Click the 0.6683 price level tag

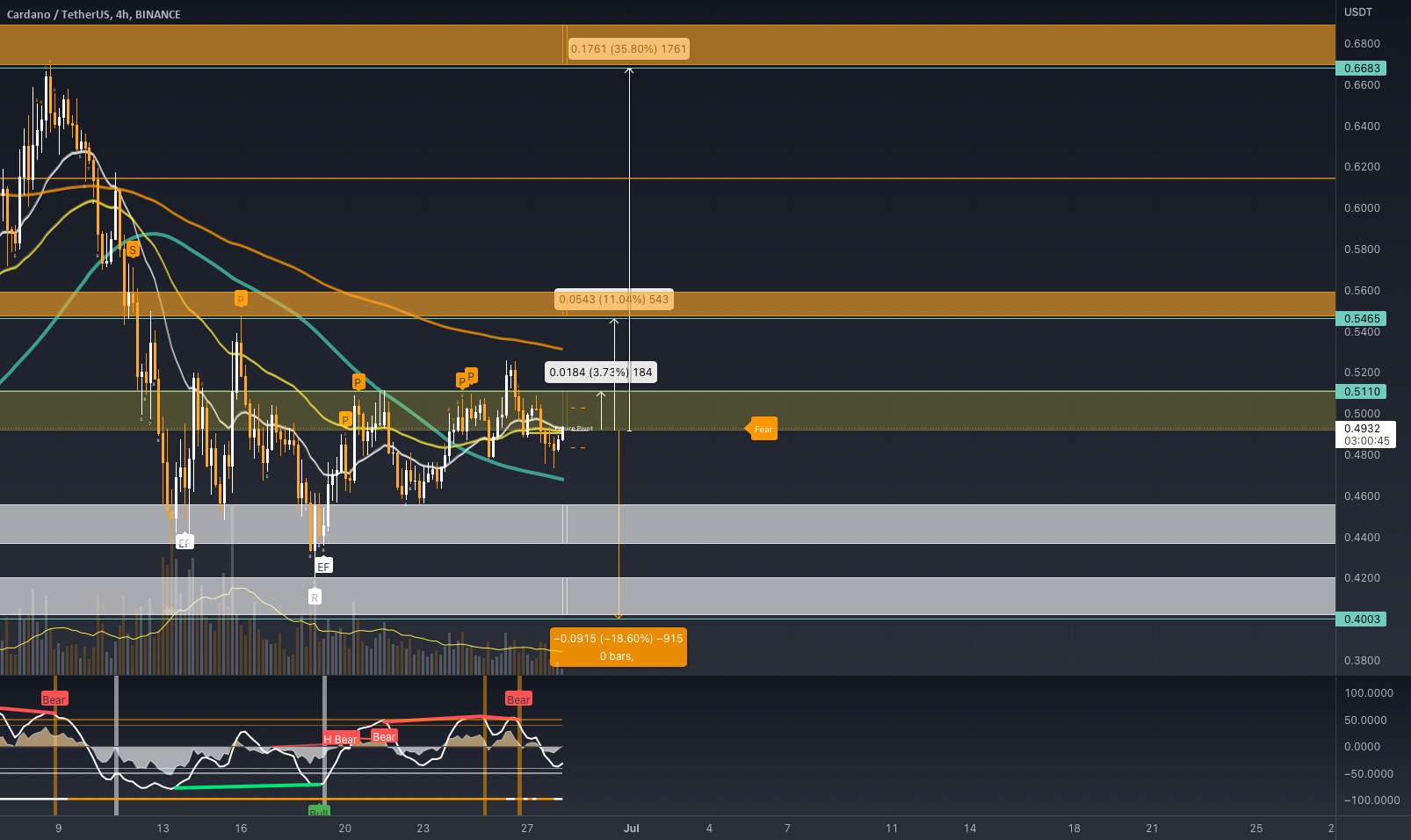(x=1361, y=68)
